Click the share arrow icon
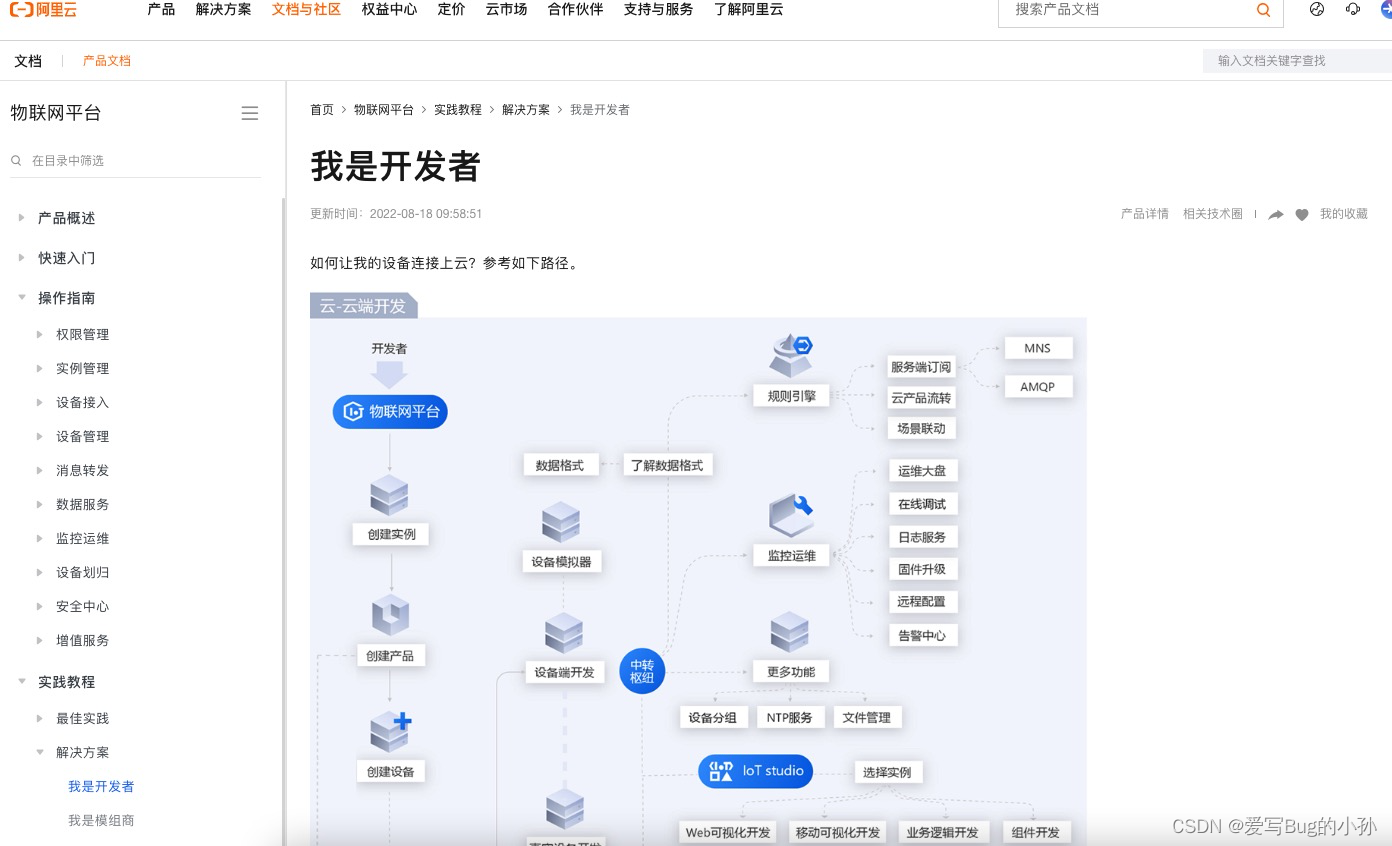Viewport: 1392px width, 846px height. (1276, 215)
